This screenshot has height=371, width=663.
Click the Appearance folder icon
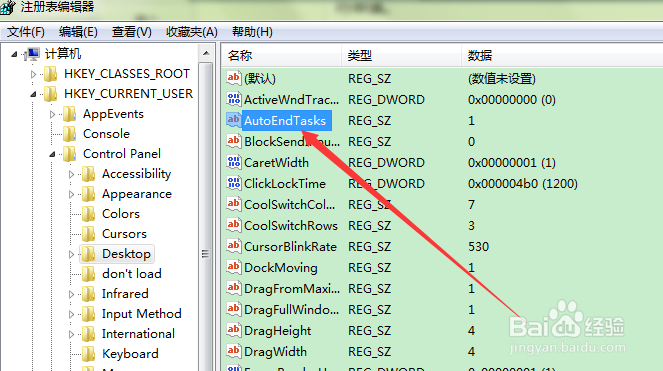coord(88,194)
